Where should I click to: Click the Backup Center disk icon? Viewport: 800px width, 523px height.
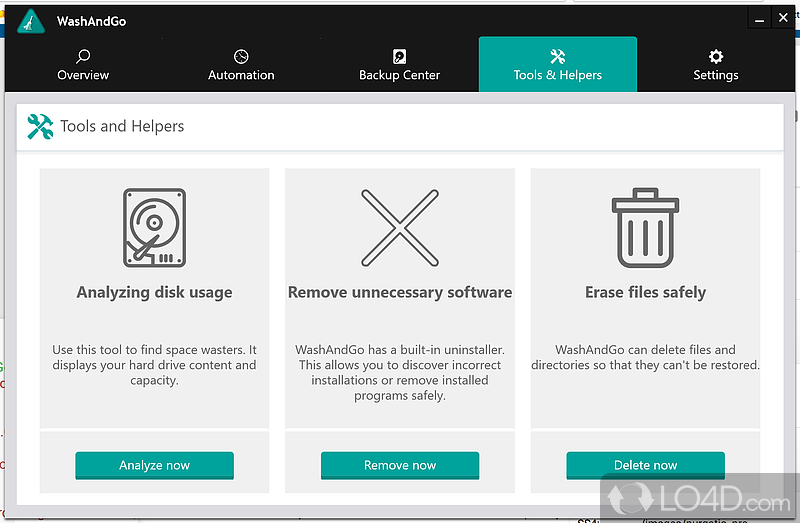coord(399,56)
